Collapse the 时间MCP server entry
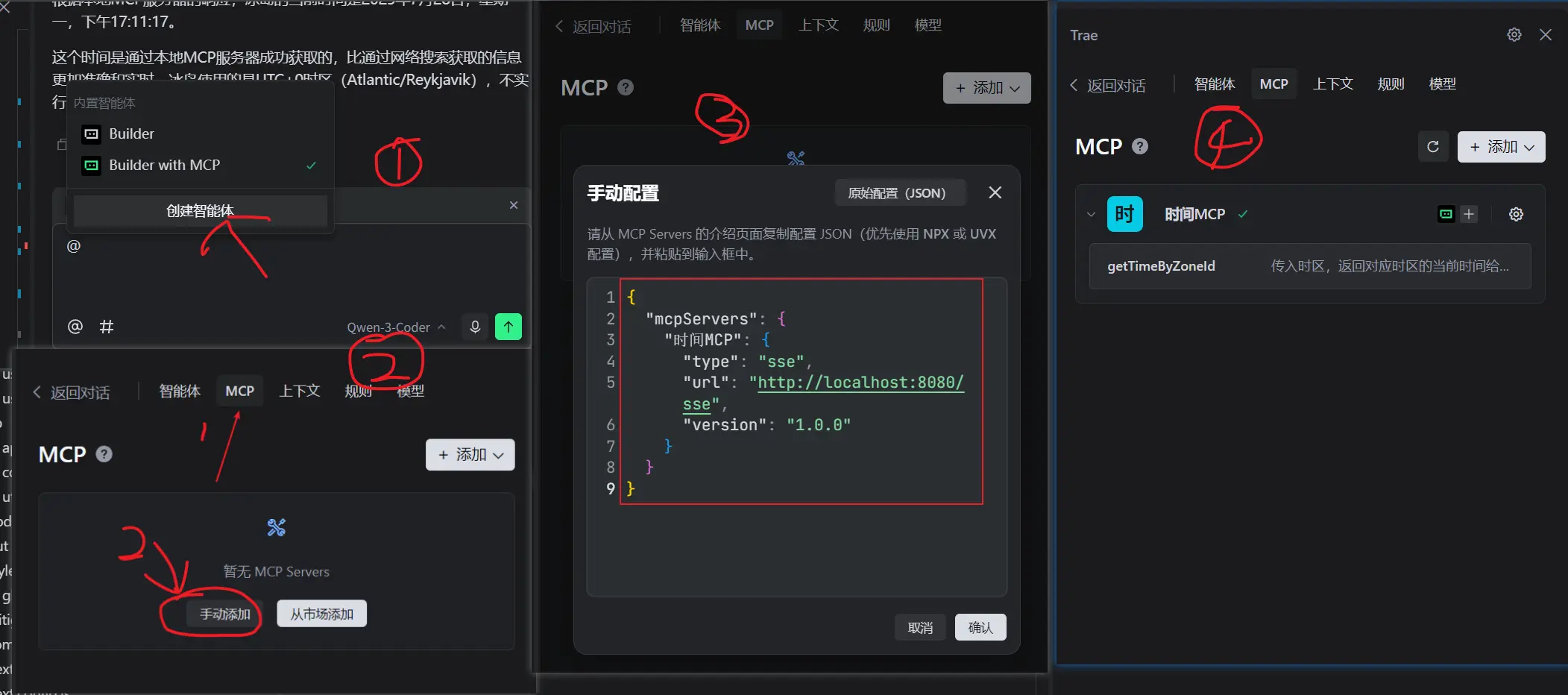Viewport: 1568px width, 695px height. pyautogui.click(x=1091, y=215)
